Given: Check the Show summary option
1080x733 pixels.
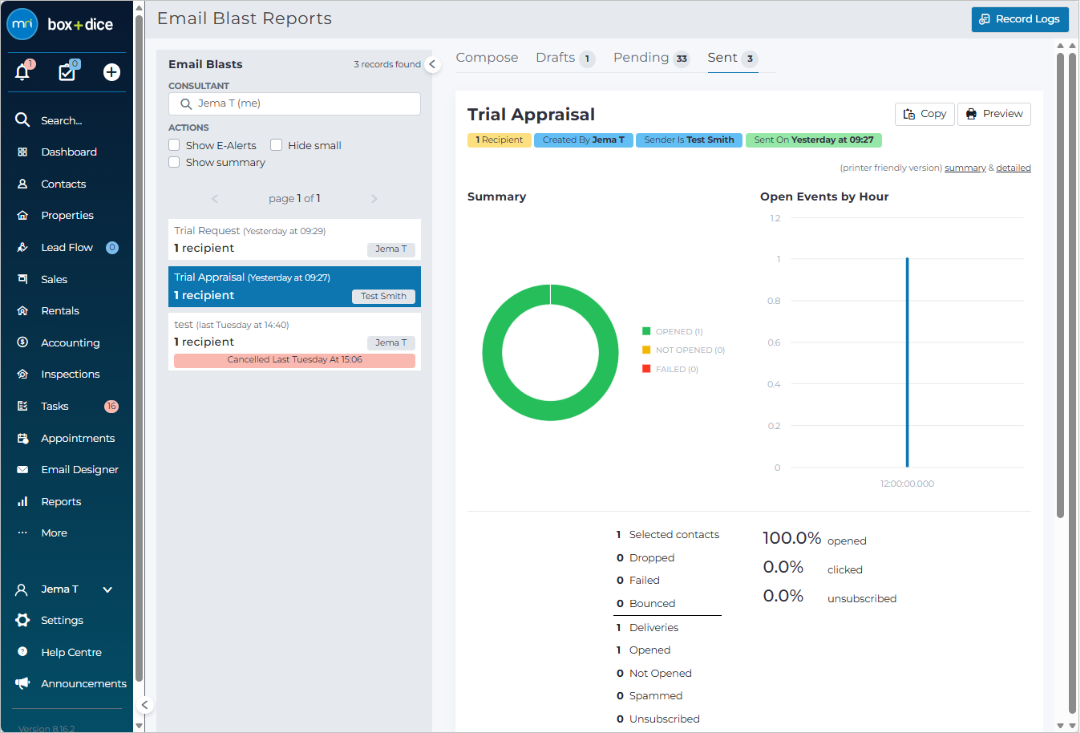Looking at the screenshot, I should click(x=174, y=163).
